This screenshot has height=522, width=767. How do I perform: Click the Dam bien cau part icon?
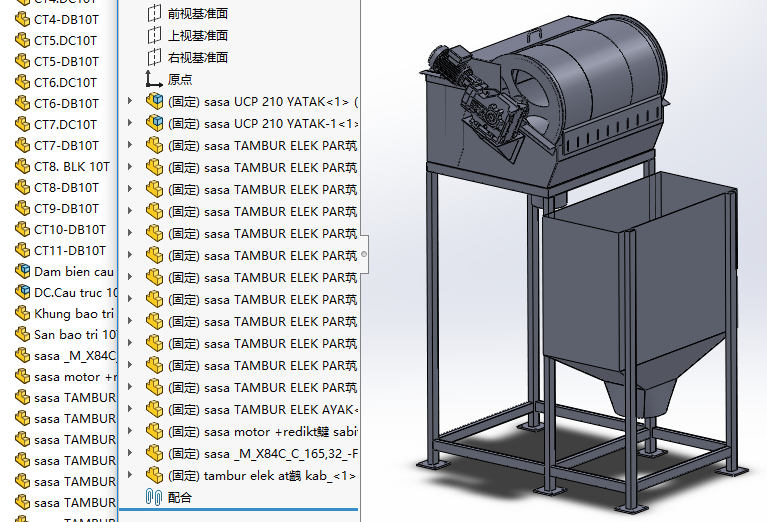[22, 271]
